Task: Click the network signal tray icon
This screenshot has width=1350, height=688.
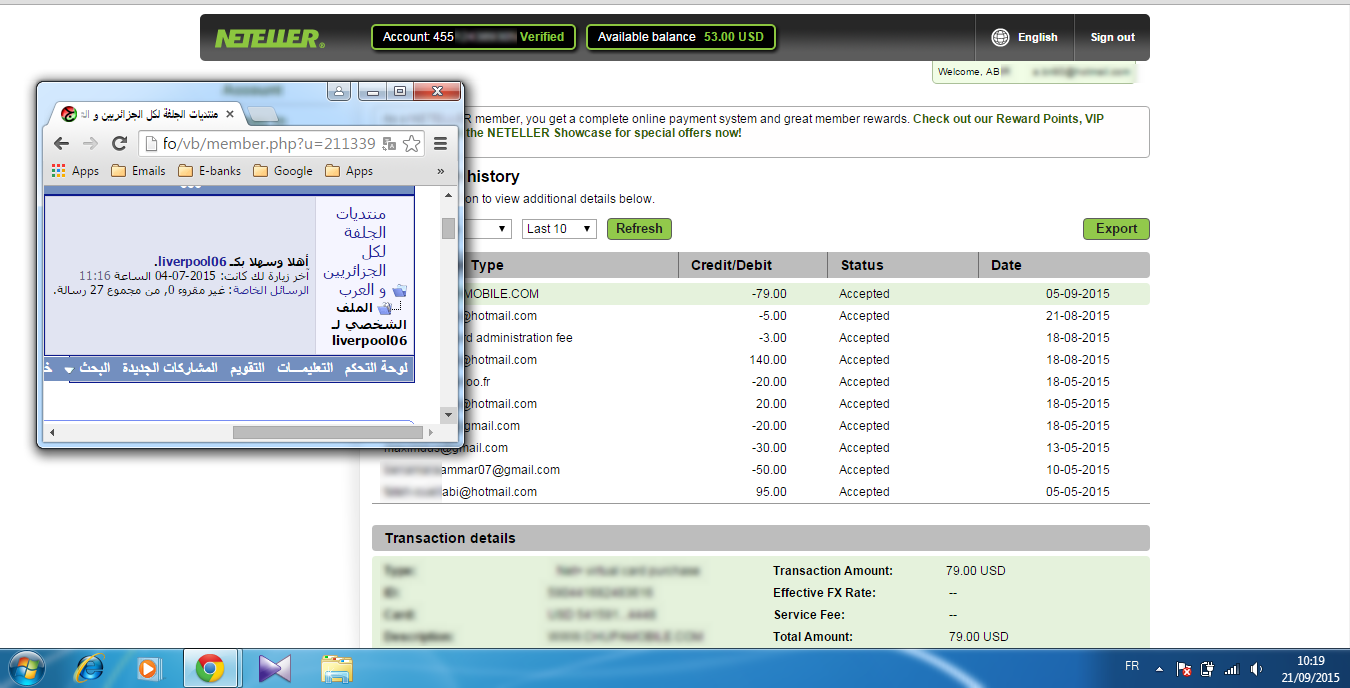Action: point(1231,667)
